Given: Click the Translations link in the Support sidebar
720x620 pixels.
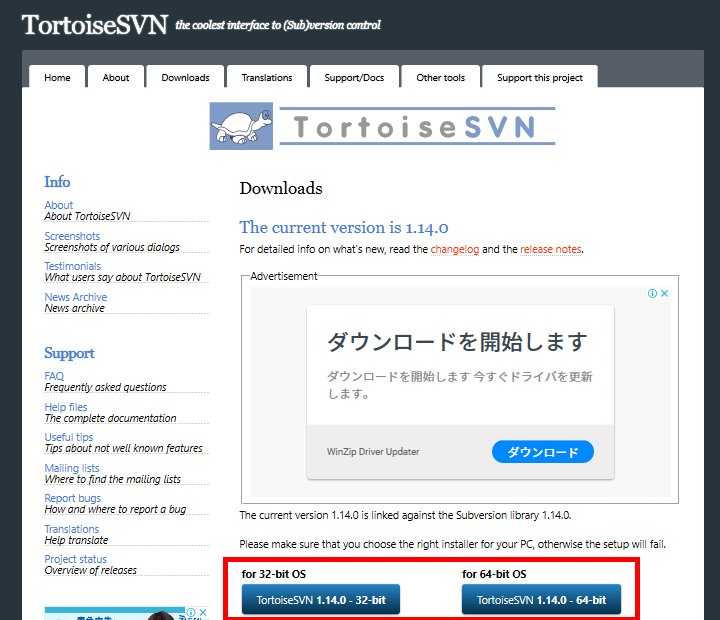Looking at the screenshot, I should tap(72, 529).
